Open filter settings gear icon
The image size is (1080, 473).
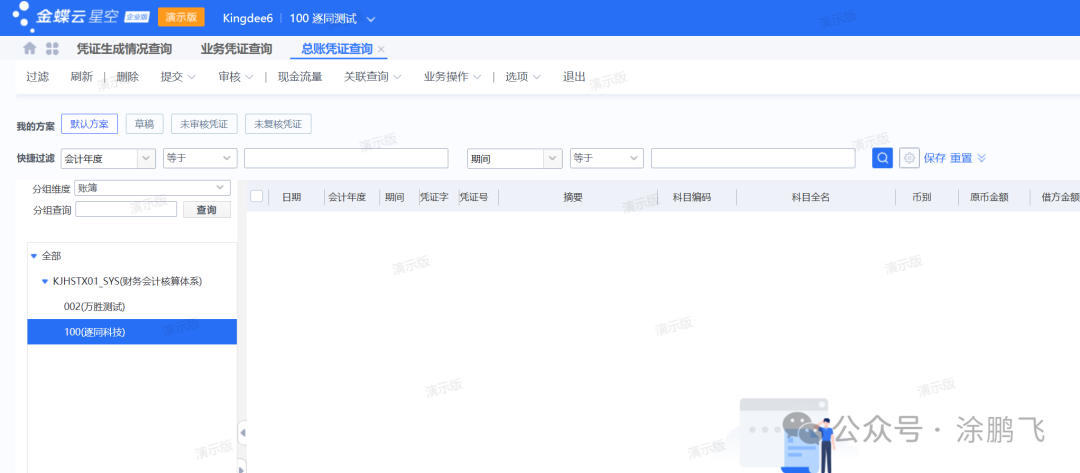tap(909, 158)
